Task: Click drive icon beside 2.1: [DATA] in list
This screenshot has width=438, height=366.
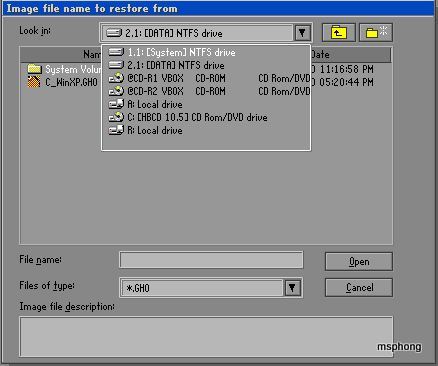Action: [x=116, y=65]
